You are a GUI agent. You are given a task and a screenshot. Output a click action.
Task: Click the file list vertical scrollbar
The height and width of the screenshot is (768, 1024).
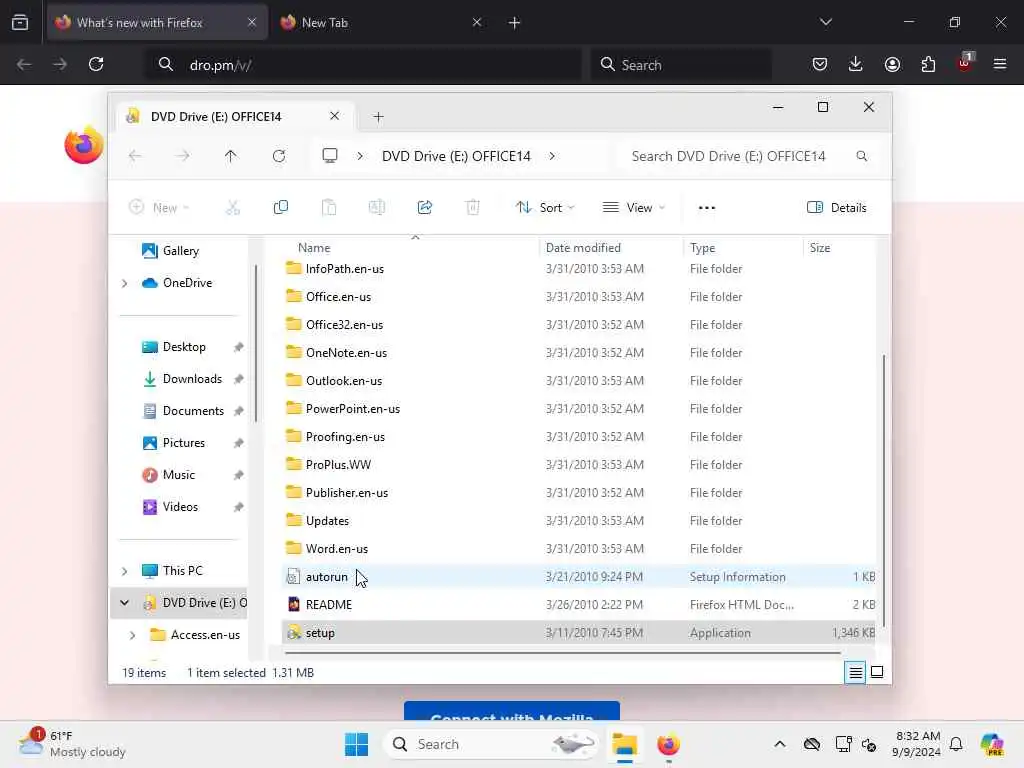click(x=884, y=490)
